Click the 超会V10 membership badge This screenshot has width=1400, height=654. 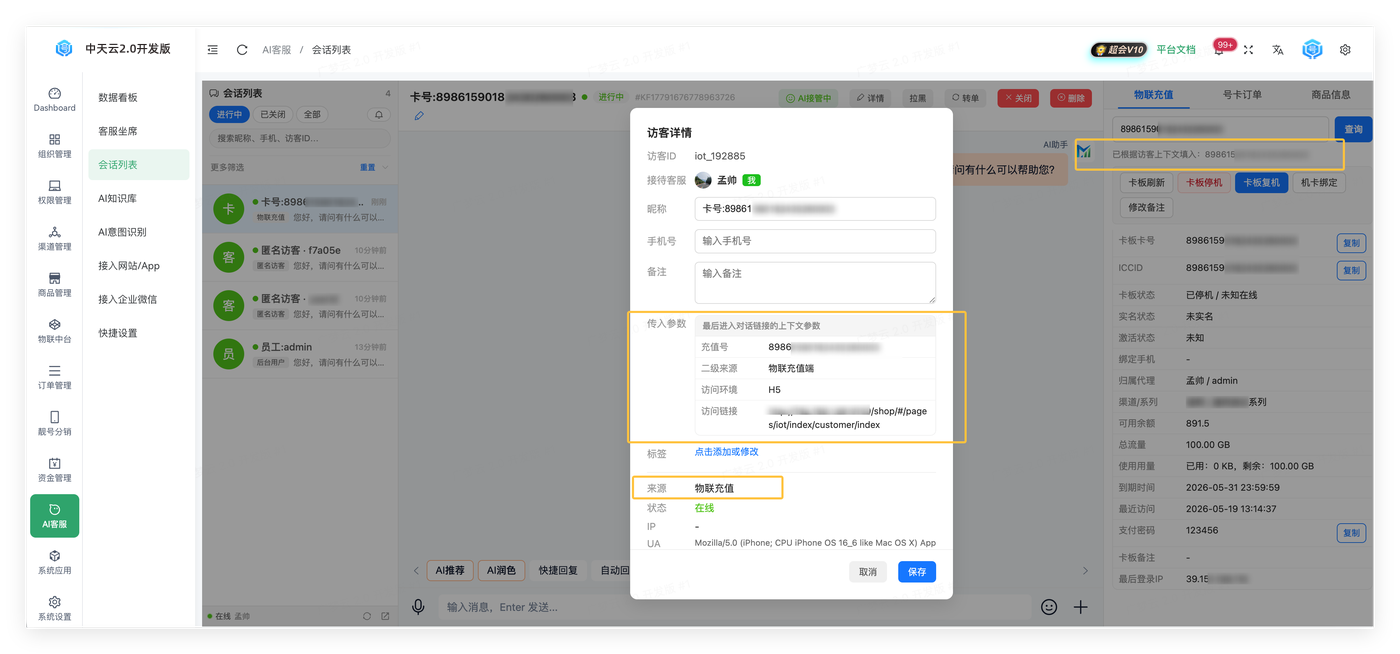click(x=1118, y=49)
